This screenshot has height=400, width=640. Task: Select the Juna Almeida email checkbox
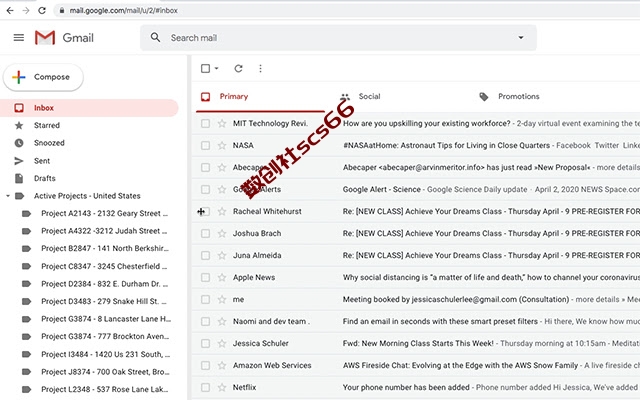(205, 256)
